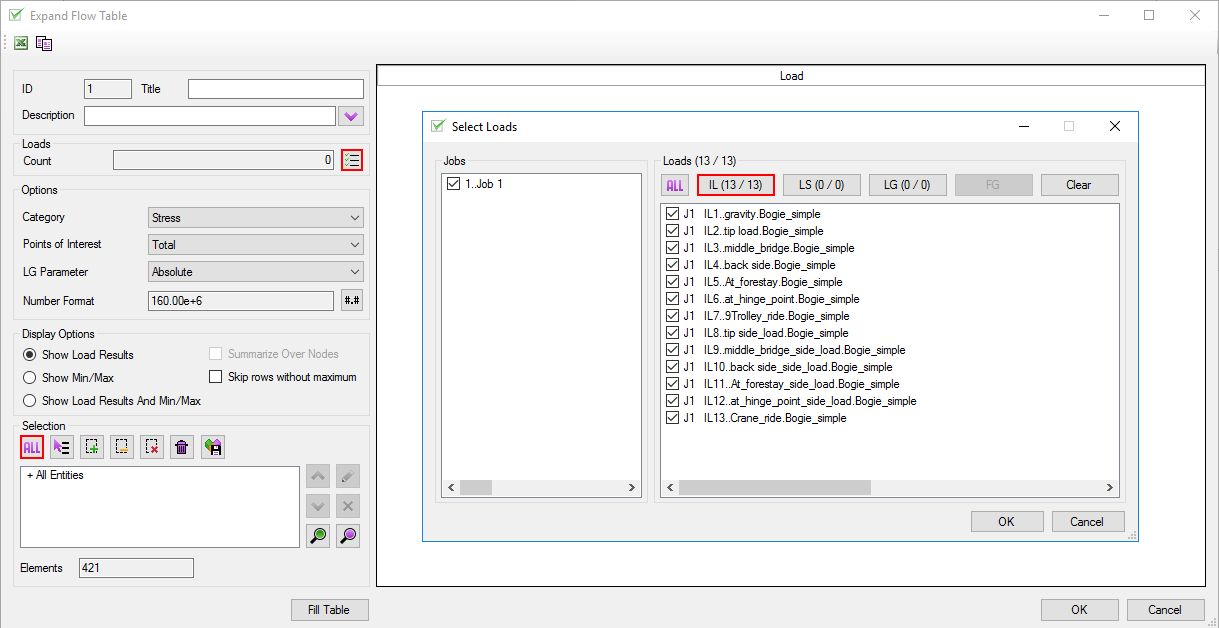The width and height of the screenshot is (1219, 628).
Task: Click the loads list horizontal scrollbar thumb
Action: coord(775,487)
